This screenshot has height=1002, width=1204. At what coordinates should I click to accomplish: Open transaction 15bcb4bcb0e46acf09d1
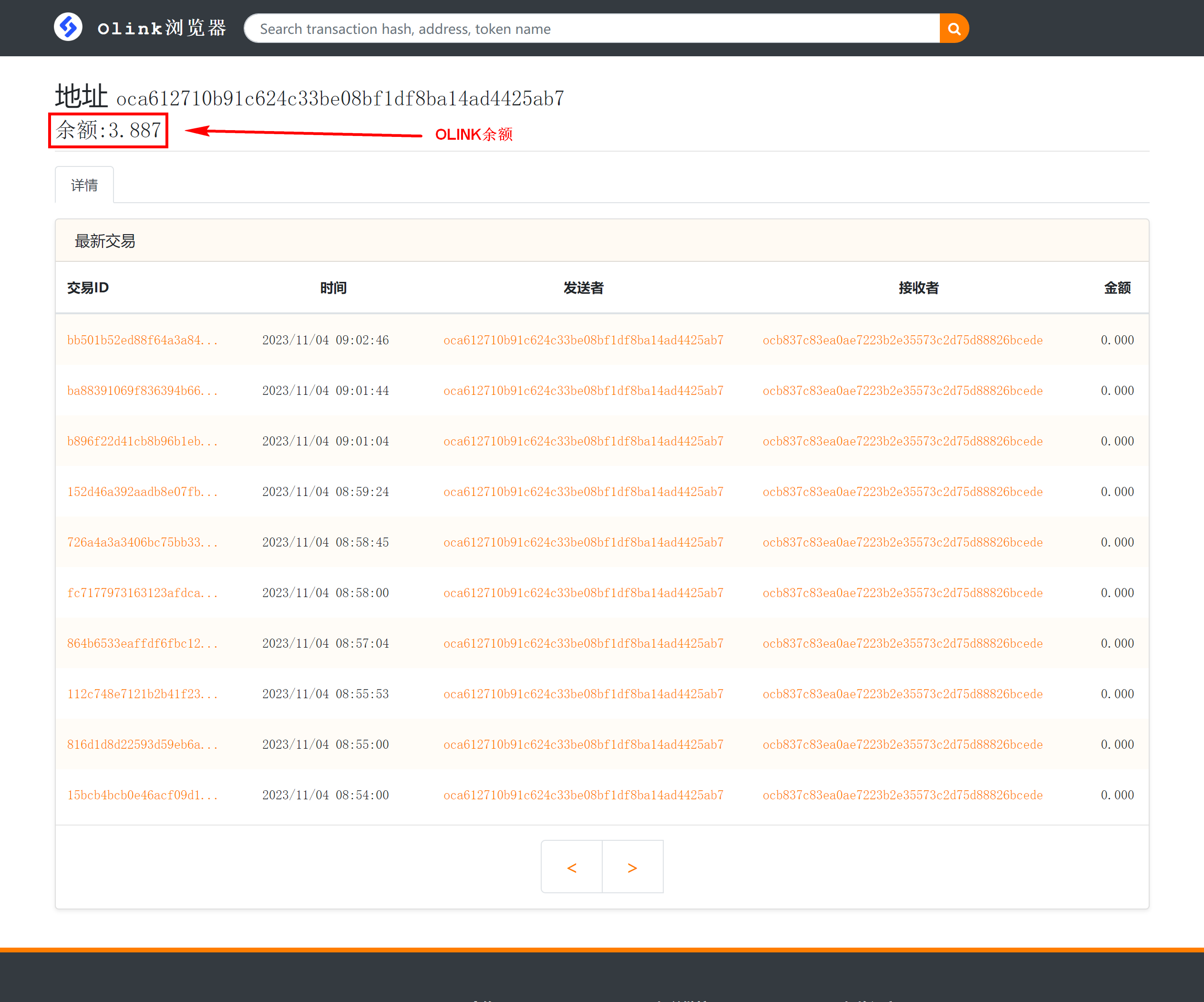click(x=142, y=795)
